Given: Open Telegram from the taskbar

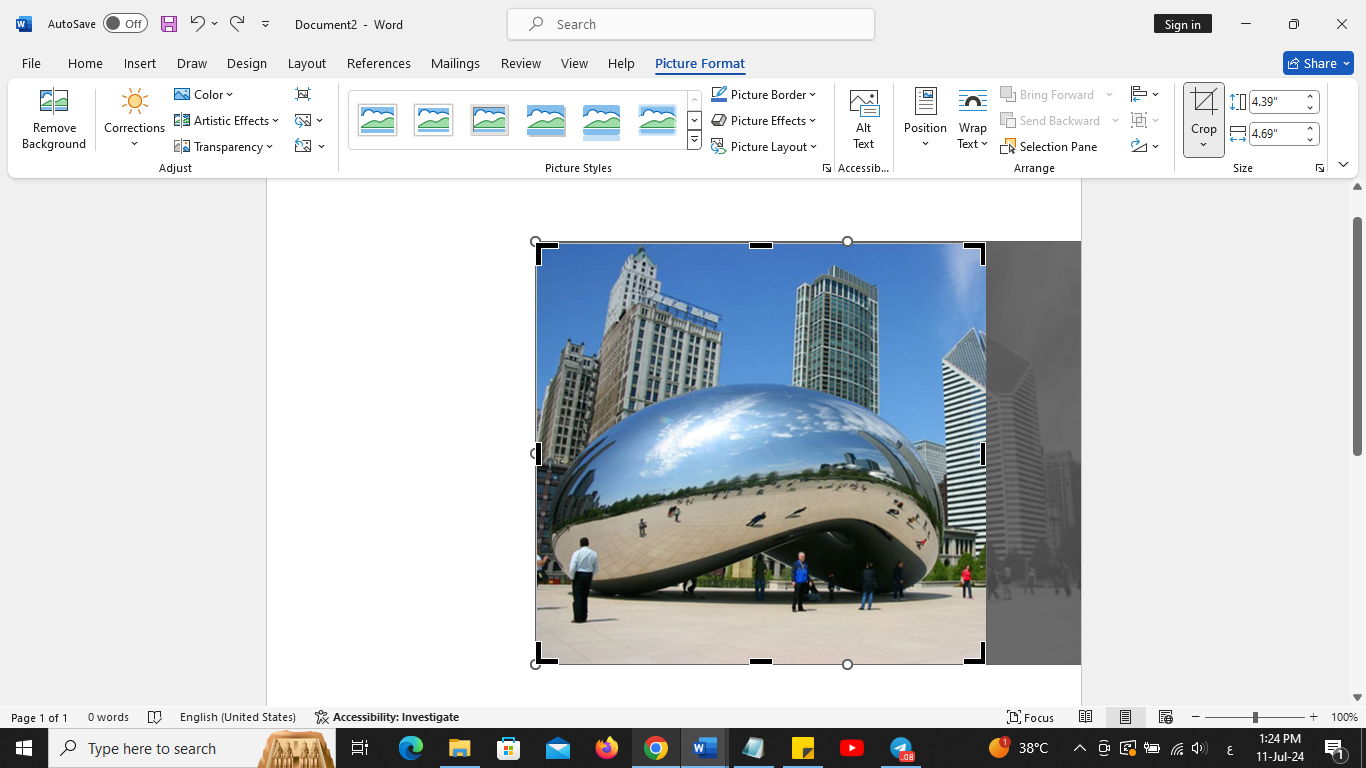Looking at the screenshot, I should tap(901, 748).
